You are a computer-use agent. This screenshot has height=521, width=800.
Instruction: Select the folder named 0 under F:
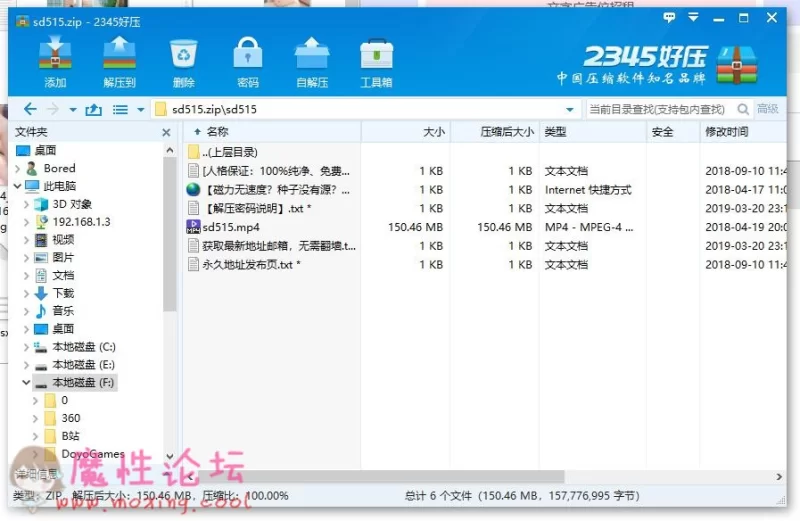pos(64,400)
